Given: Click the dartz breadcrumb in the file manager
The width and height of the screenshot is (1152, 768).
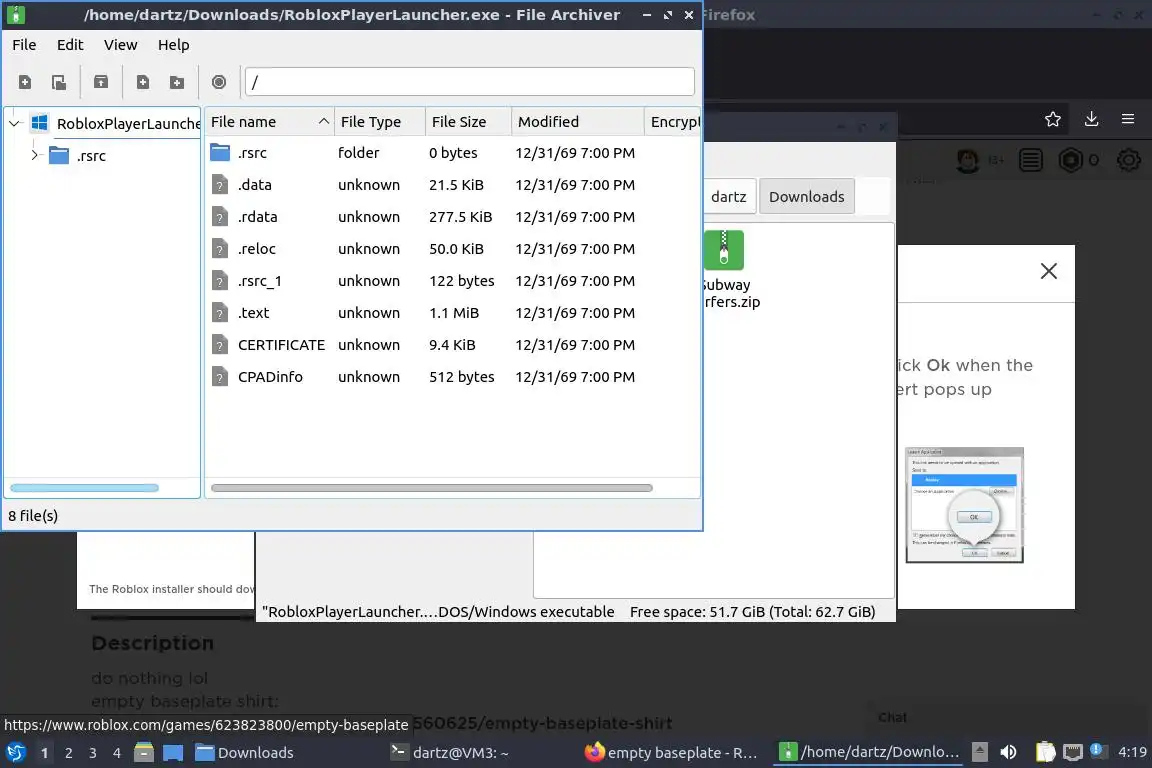Looking at the screenshot, I should click(728, 197).
